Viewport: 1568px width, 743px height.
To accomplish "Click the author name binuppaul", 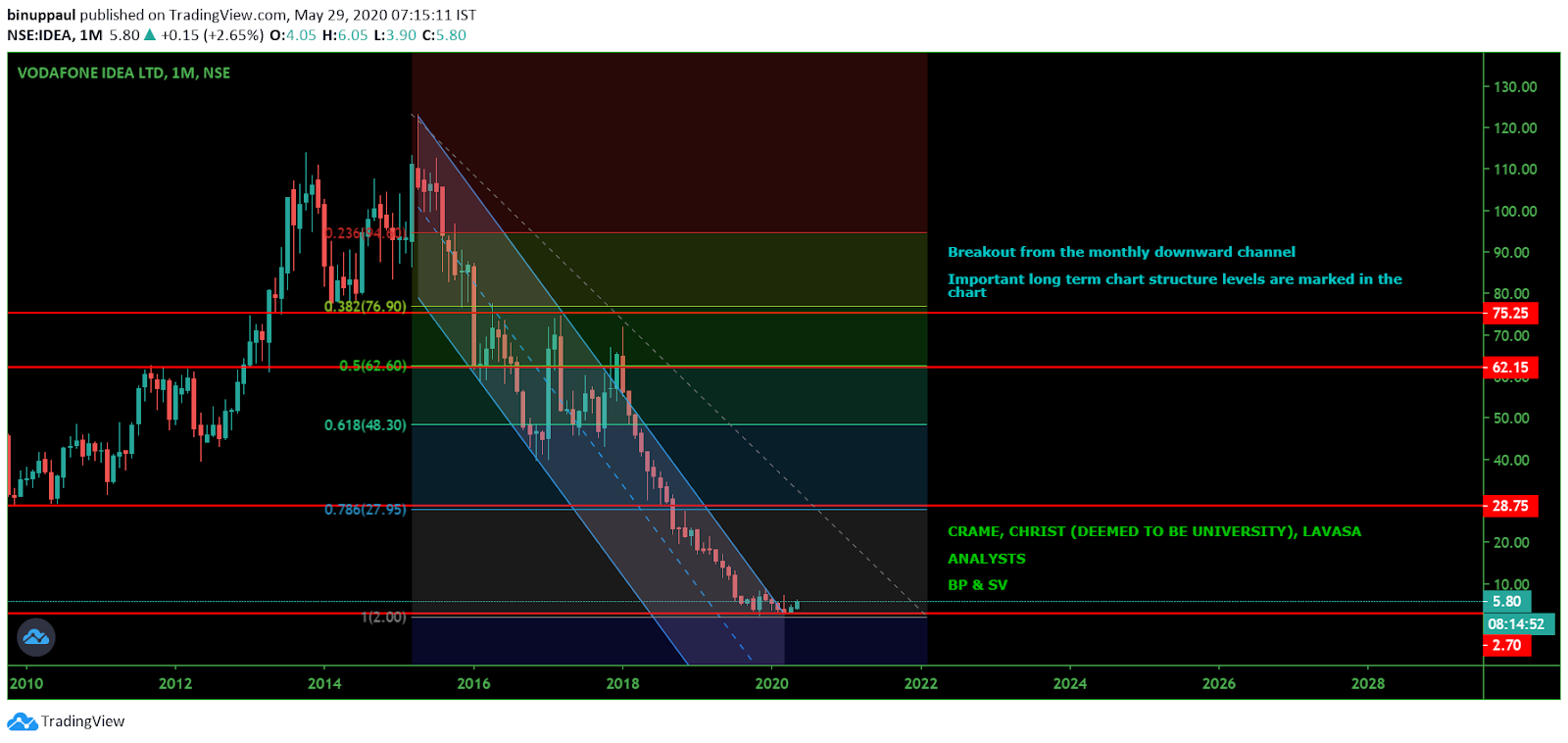I will click(41, 15).
